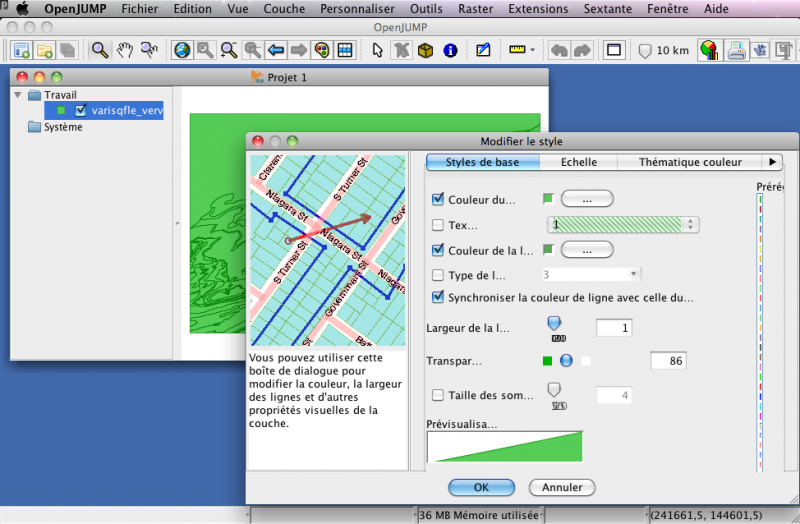Show more style tabs with arrow
The height and width of the screenshot is (524, 800).
(772, 161)
